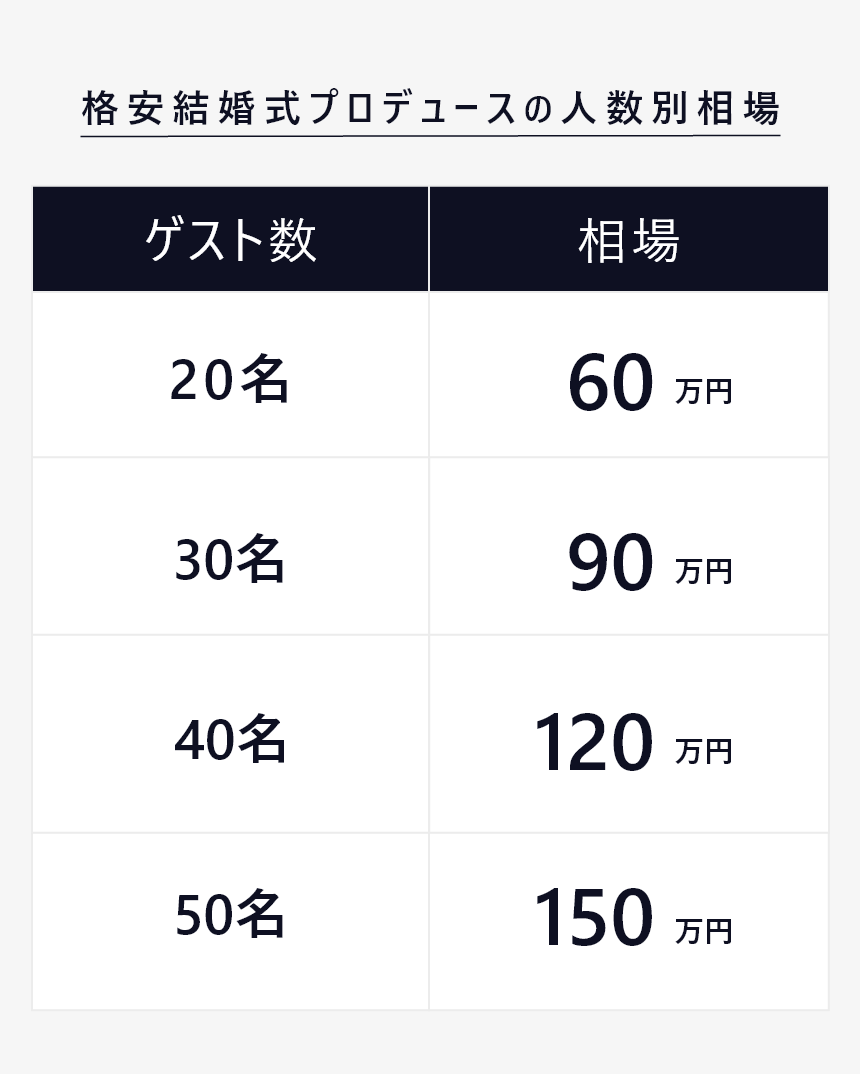The height and width of the screenshot is (1074, 860).
Task: Select the 150 price value
Action: 594,916
